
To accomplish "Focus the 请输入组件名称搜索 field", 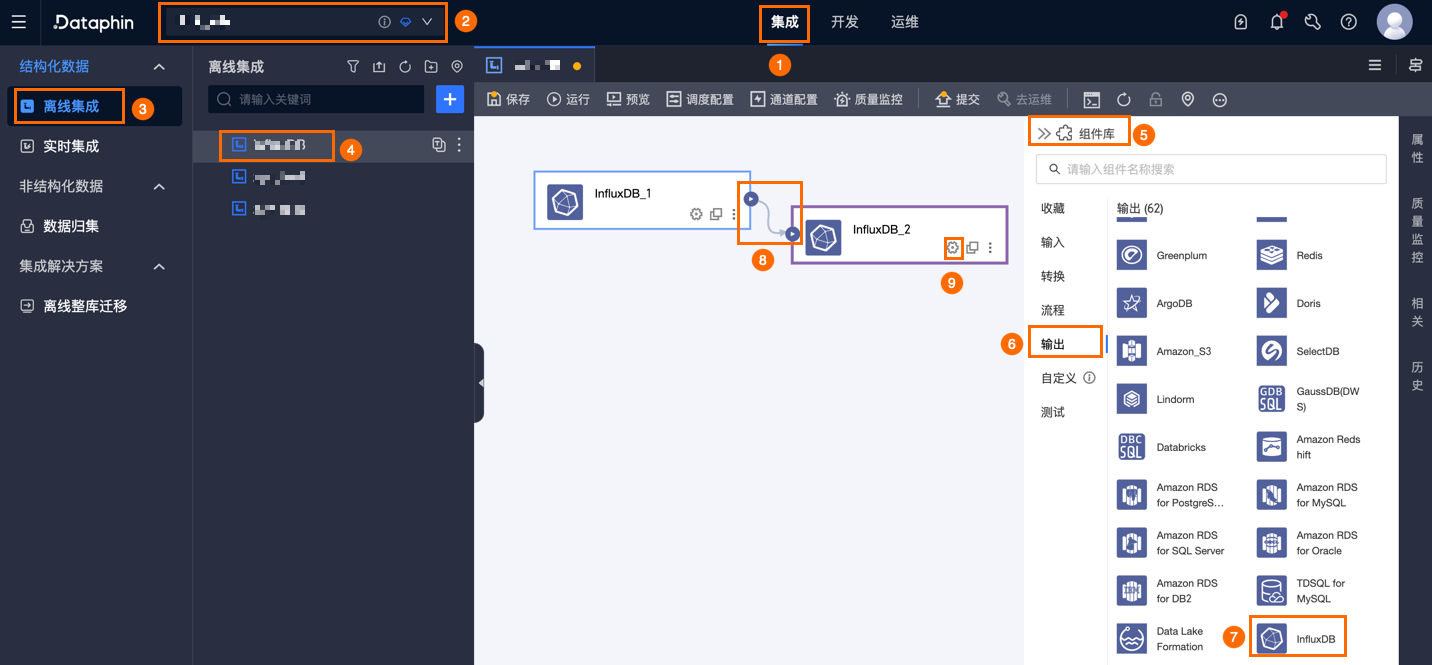I will coord(1211,169).
